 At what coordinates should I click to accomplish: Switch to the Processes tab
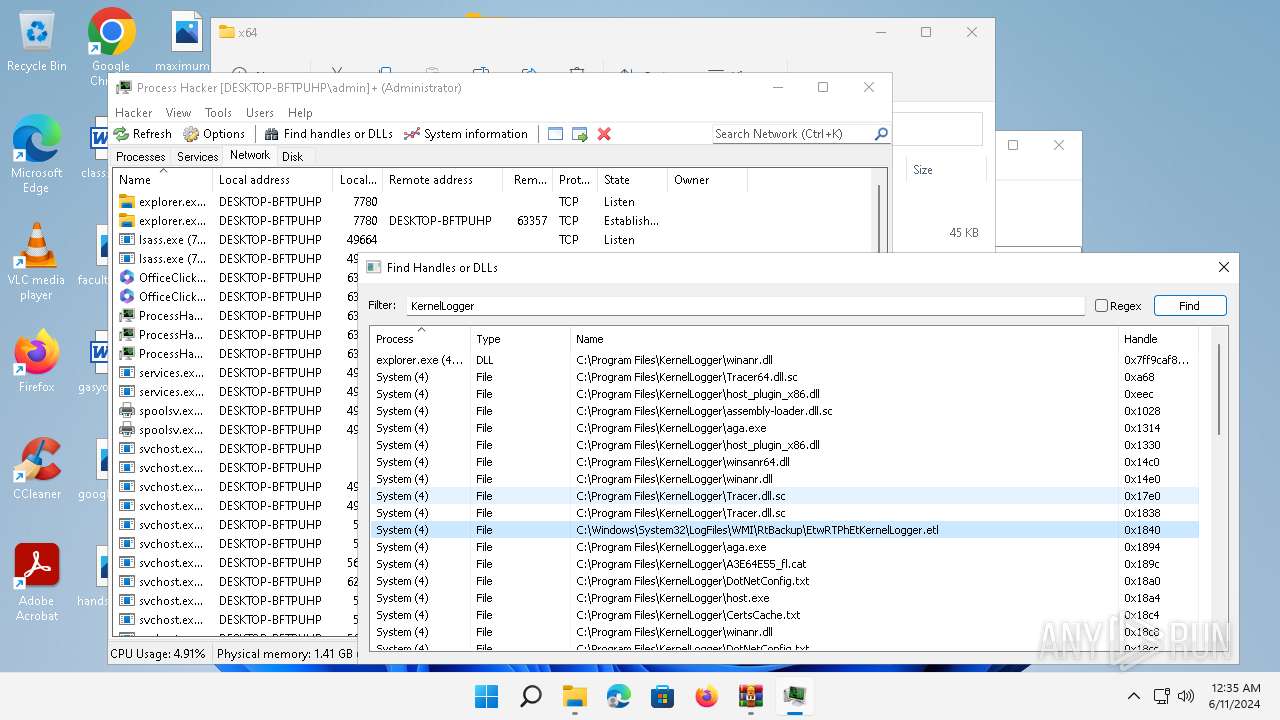[140, 157]
